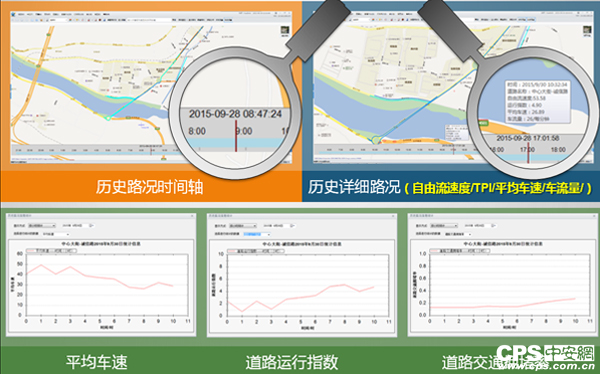Screen dimensions: 600x374
Task: Close the road running index chart dialog
Action: (x=393, y=216)
